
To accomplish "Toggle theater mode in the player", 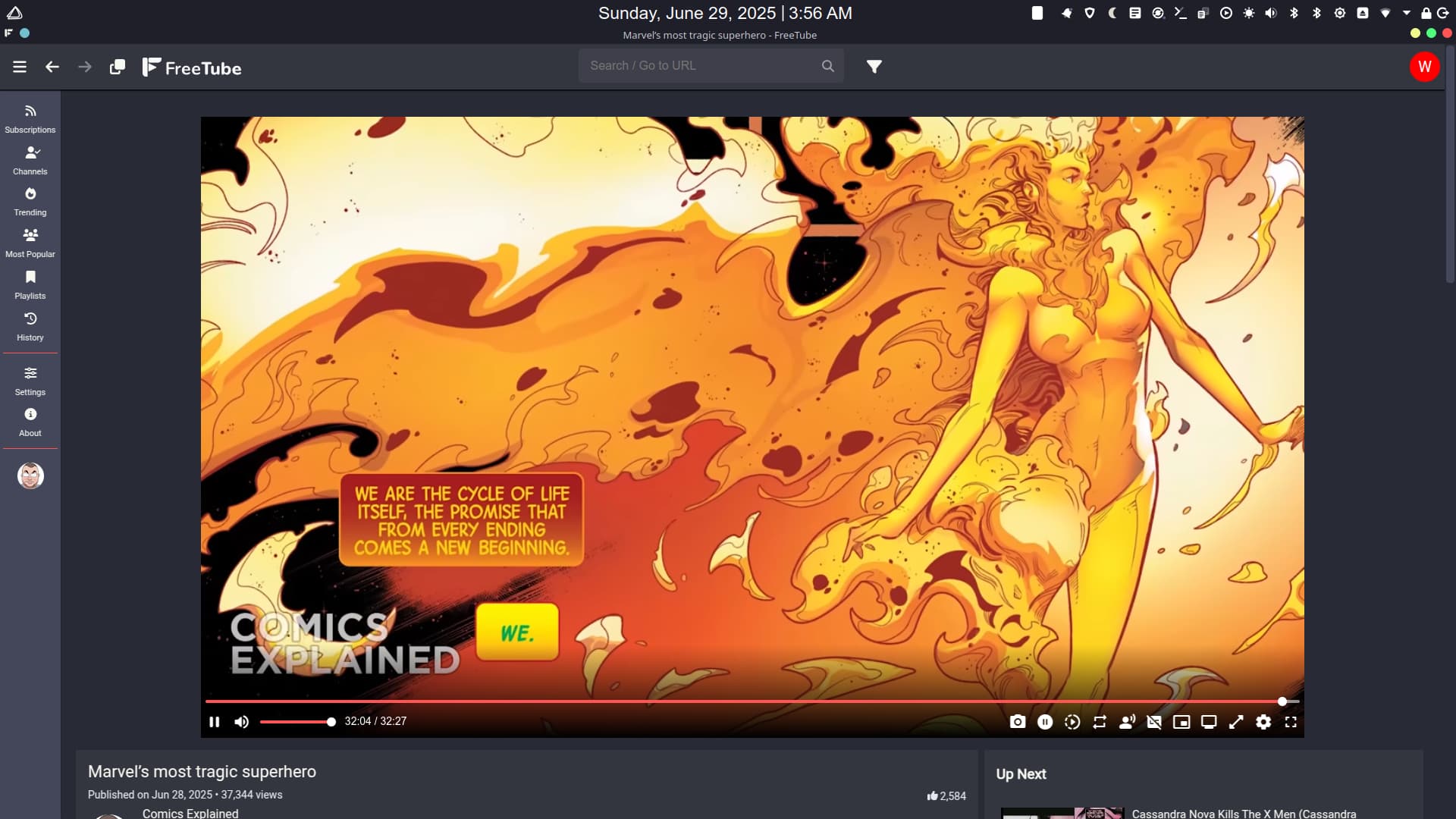I will tap(1209, 722).
